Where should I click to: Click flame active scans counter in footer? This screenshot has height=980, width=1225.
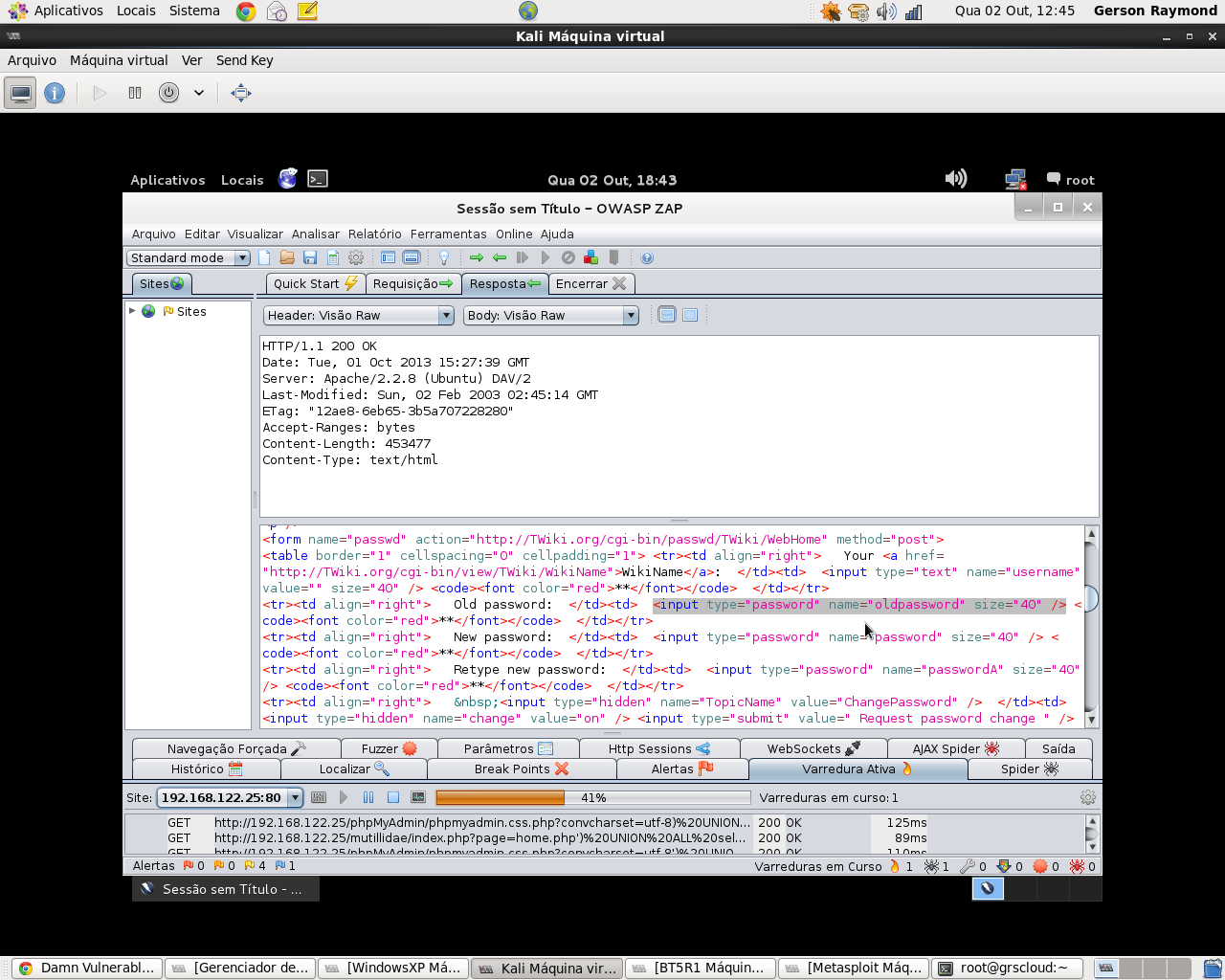[902, 866]
